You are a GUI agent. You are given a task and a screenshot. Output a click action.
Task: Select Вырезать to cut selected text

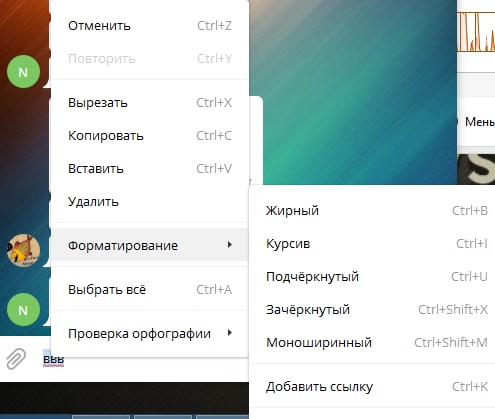(150, 103)
